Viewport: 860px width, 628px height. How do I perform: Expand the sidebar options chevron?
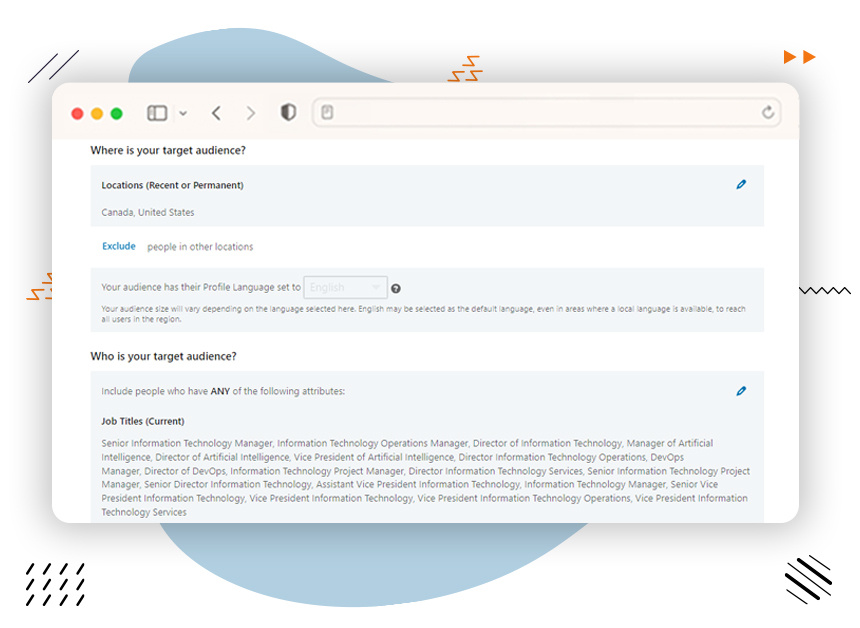click(183, 114)
